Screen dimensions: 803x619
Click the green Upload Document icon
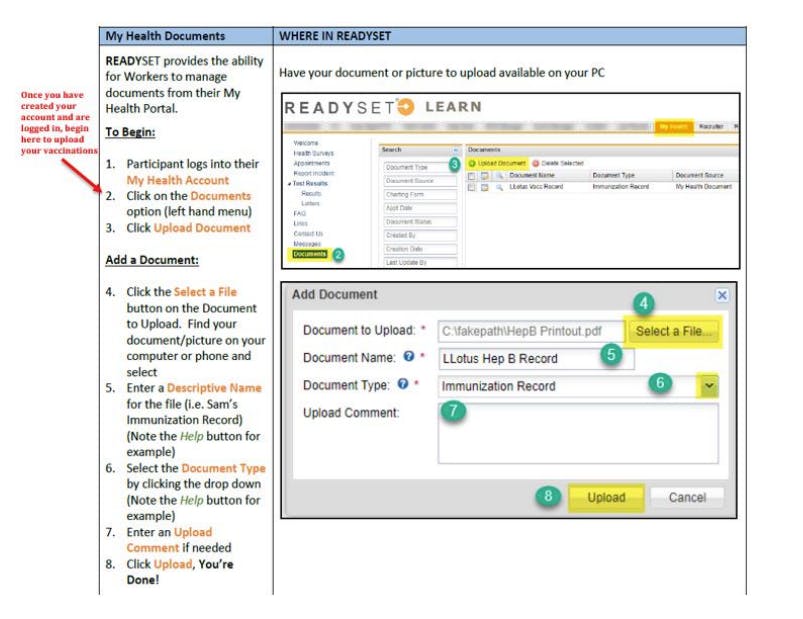(472, 163)
